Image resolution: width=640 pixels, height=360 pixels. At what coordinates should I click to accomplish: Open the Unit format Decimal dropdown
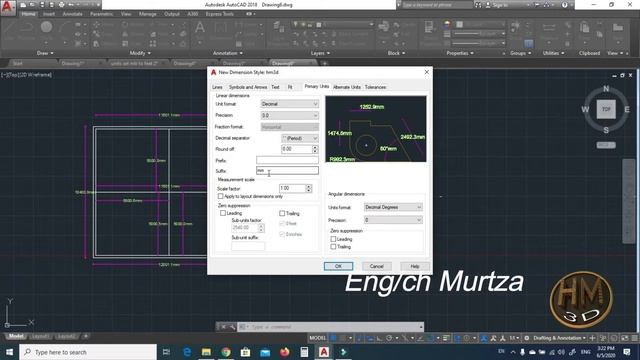pos(289,104)
